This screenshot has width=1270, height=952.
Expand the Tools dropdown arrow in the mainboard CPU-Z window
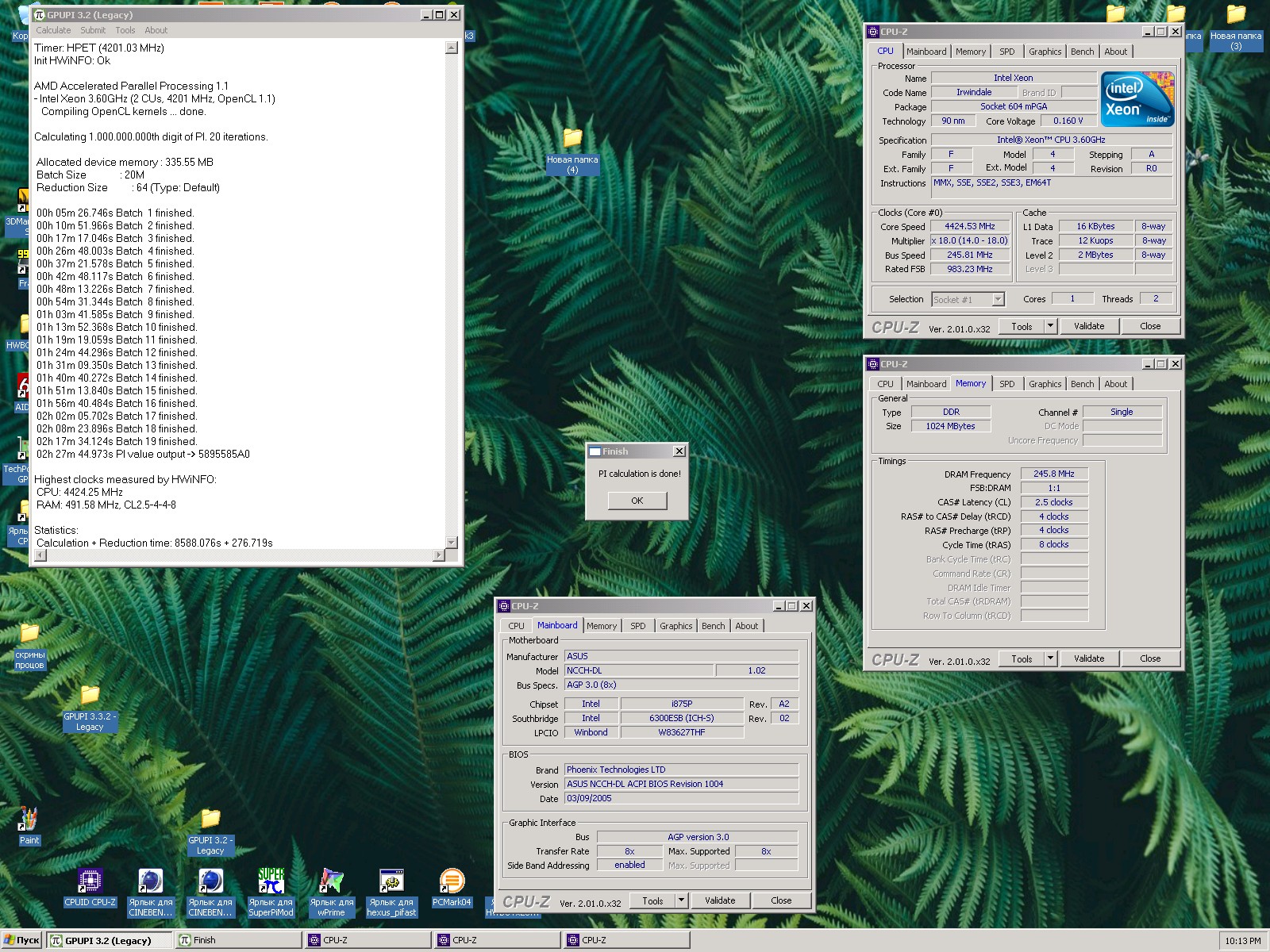(x=681, y=900)
